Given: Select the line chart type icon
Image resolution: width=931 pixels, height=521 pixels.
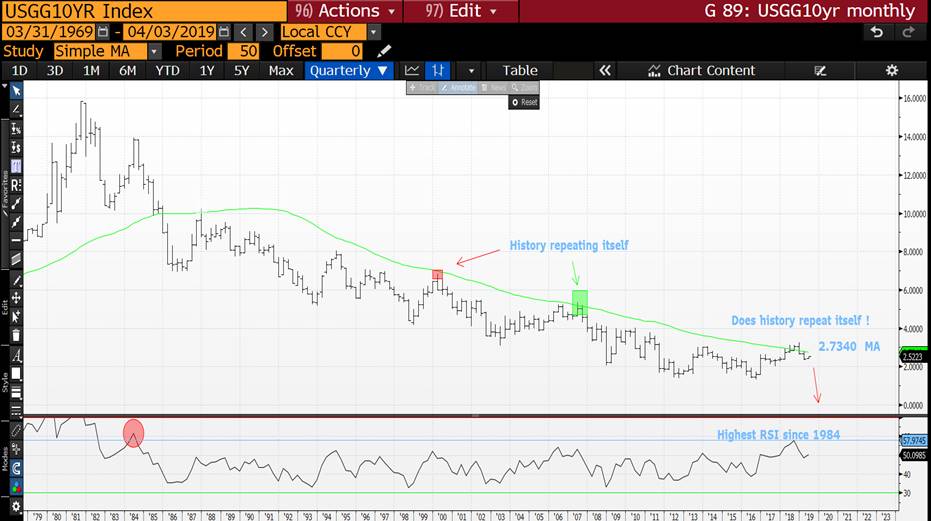Looking at the screenshot, I should click(x=412, y=70).
